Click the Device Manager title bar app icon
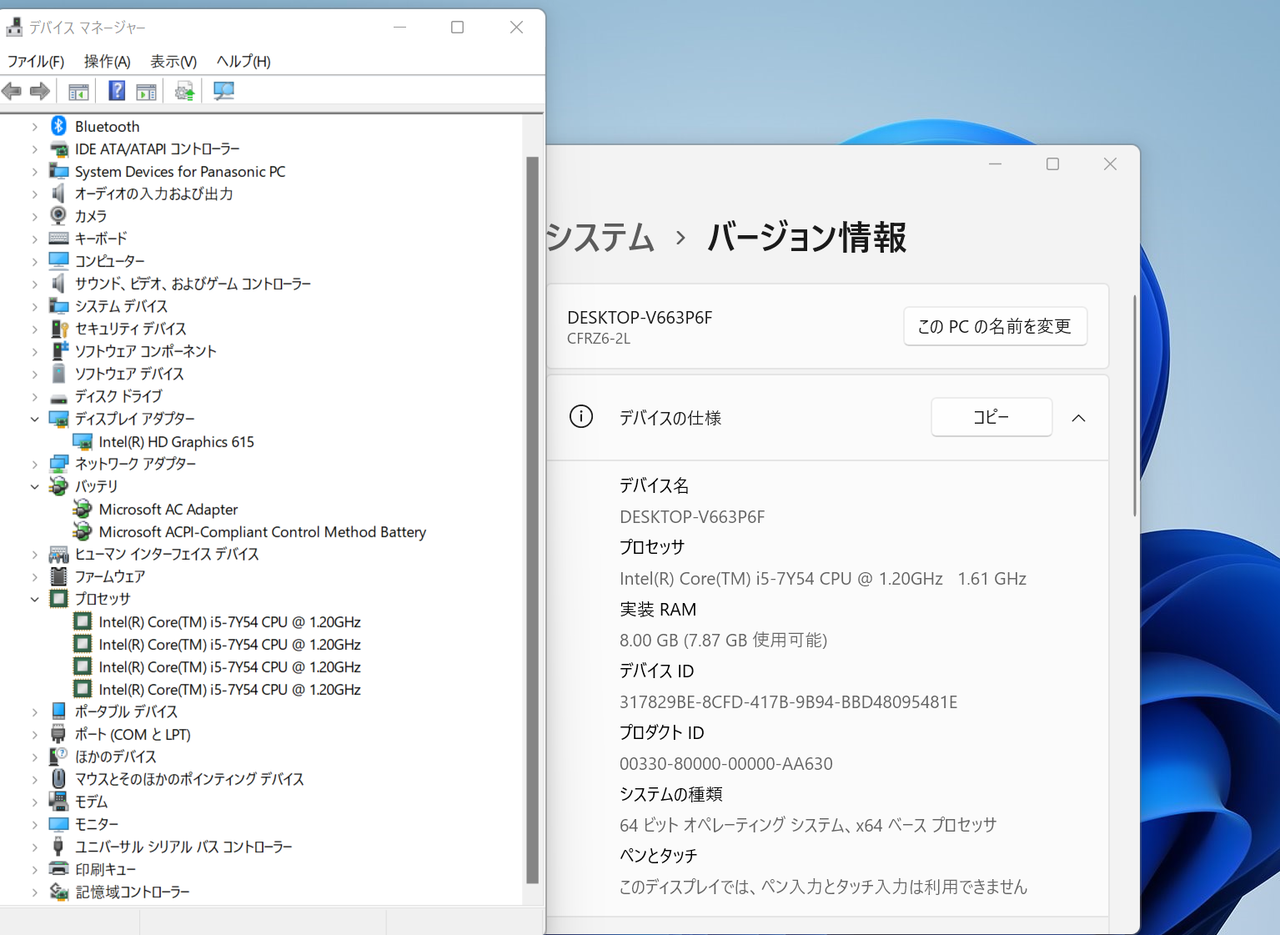This screenshot has width=1280, height=935. pyautogui.click(x=15, y=27)
